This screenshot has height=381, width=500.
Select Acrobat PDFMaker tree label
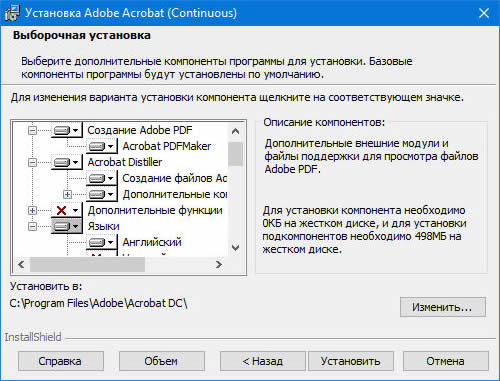(x=167, y=146)
